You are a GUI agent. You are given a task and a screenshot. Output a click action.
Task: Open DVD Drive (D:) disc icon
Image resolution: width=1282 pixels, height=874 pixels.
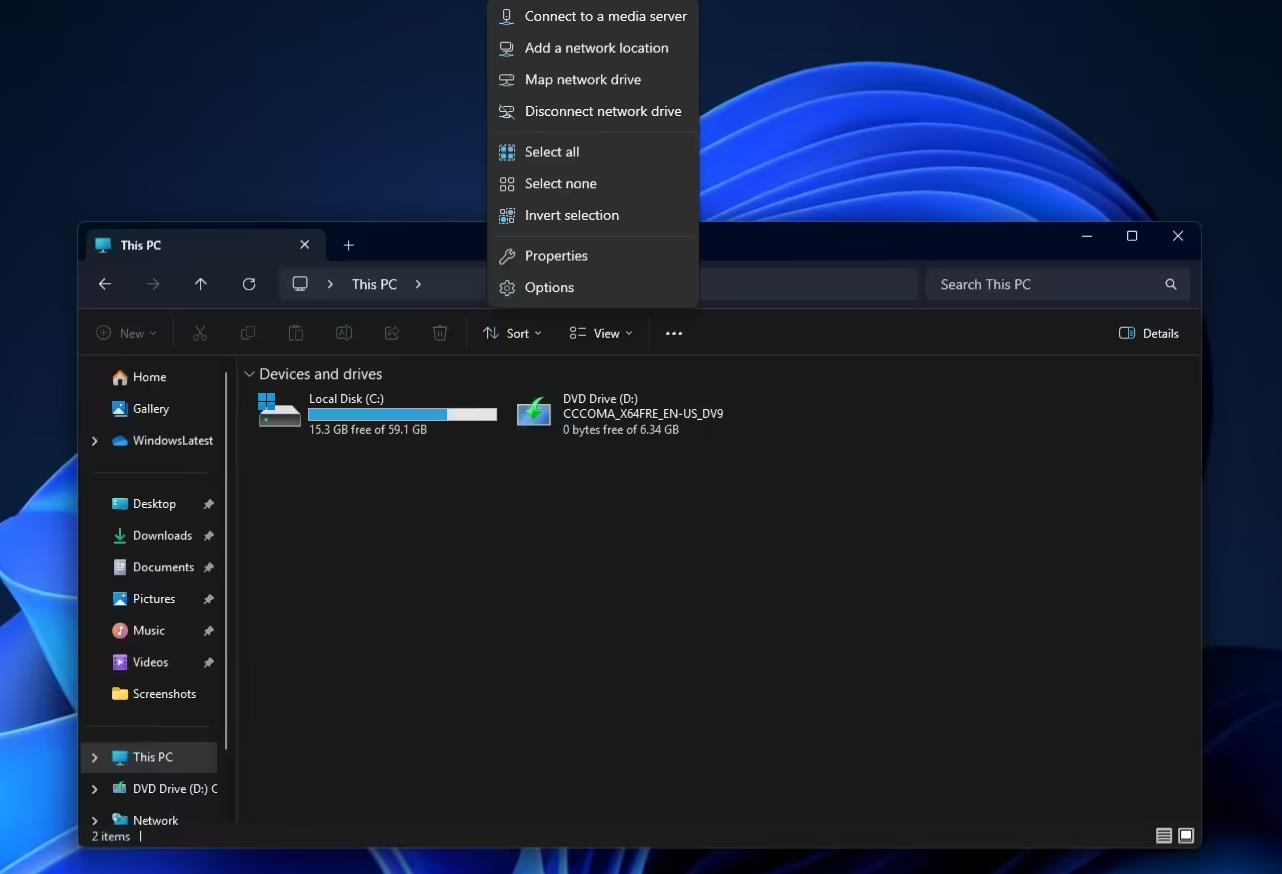click(x=534, y=411)
